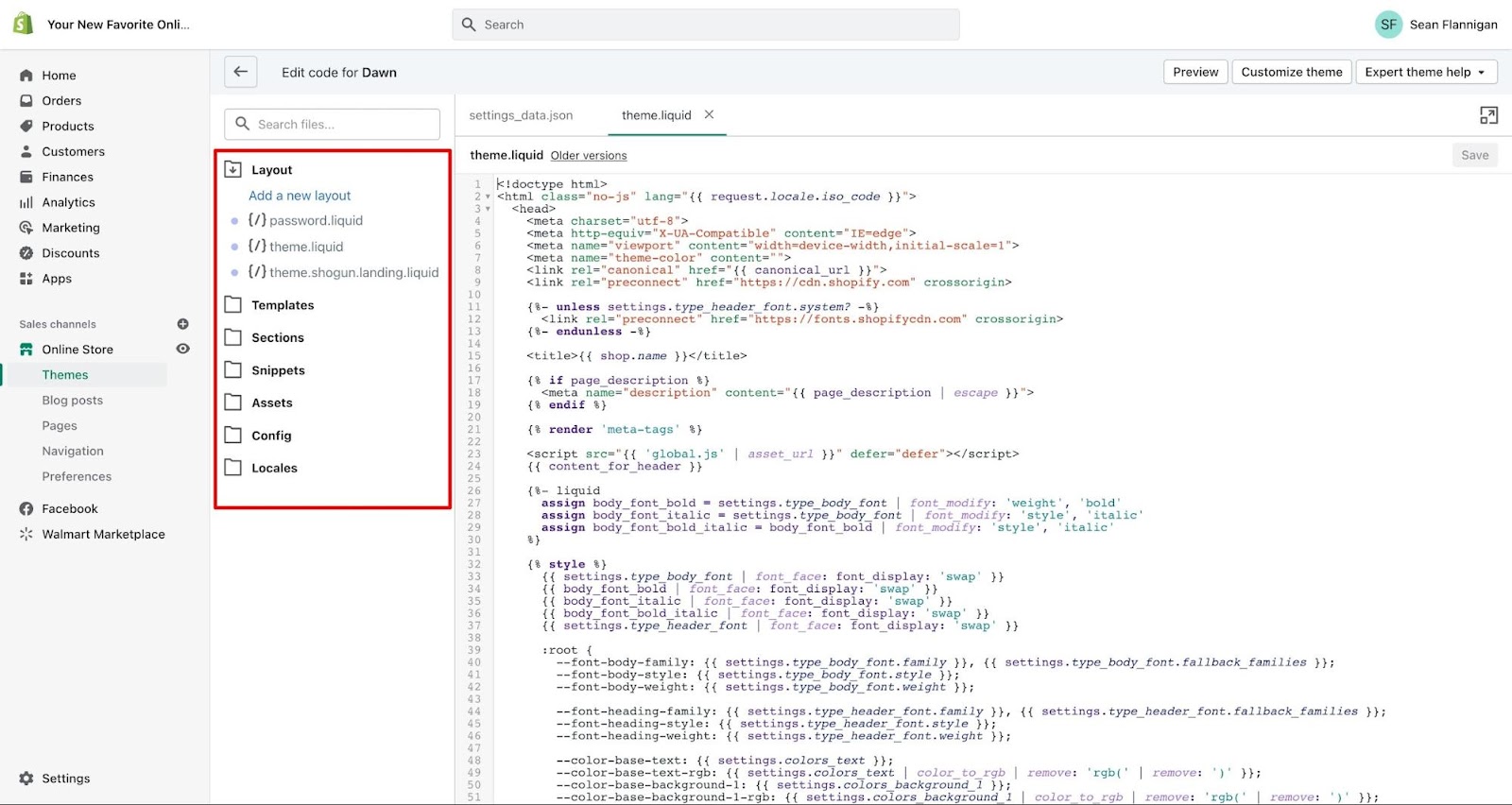Go back with the arrow button
The height and width of the screenshot is (805, 1512).
click(241, 72)
